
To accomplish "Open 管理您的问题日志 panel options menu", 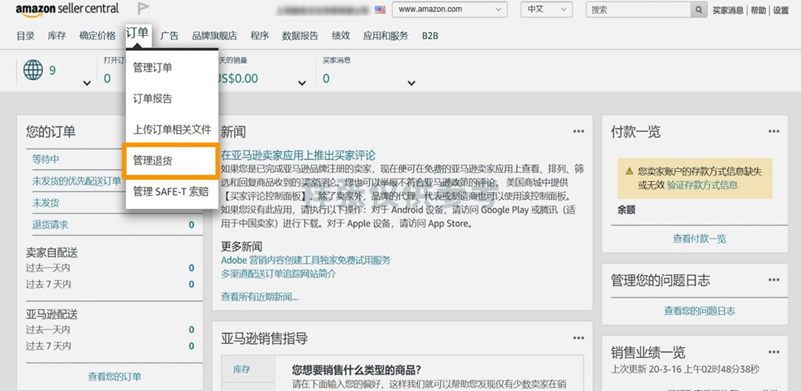I will [774, 280].
